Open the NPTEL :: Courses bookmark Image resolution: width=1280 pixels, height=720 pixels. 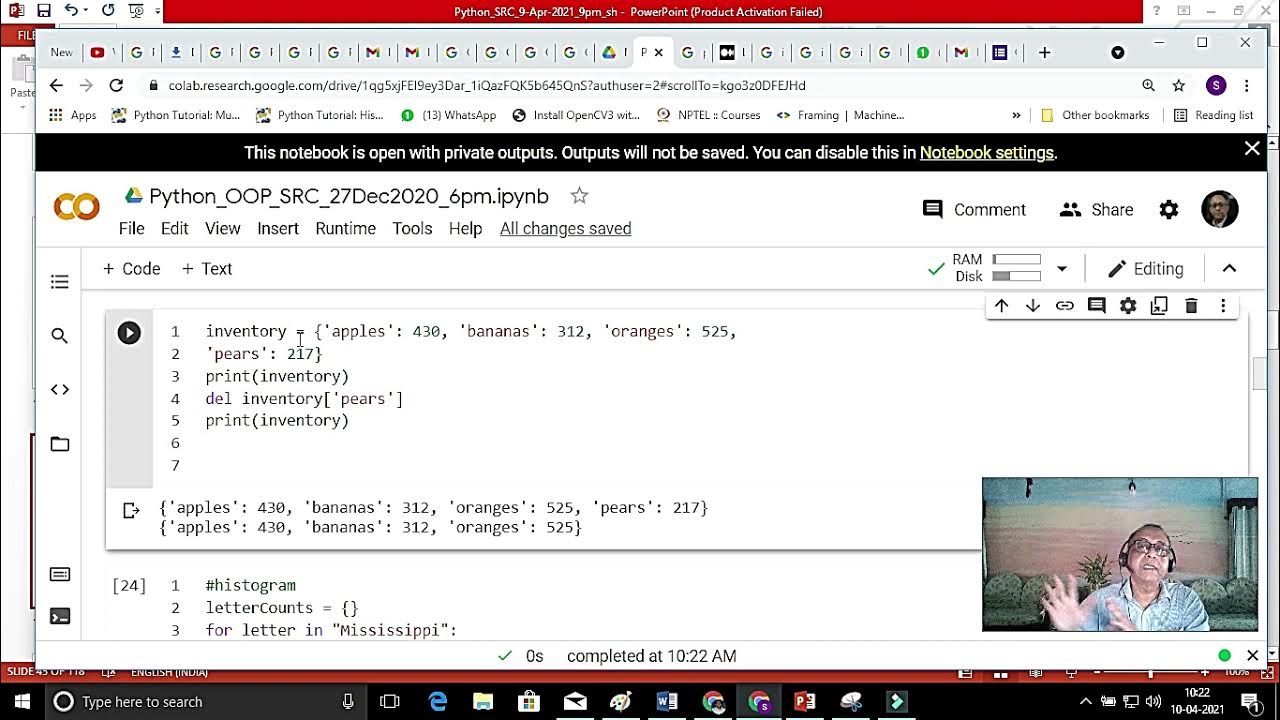[708, 115]
